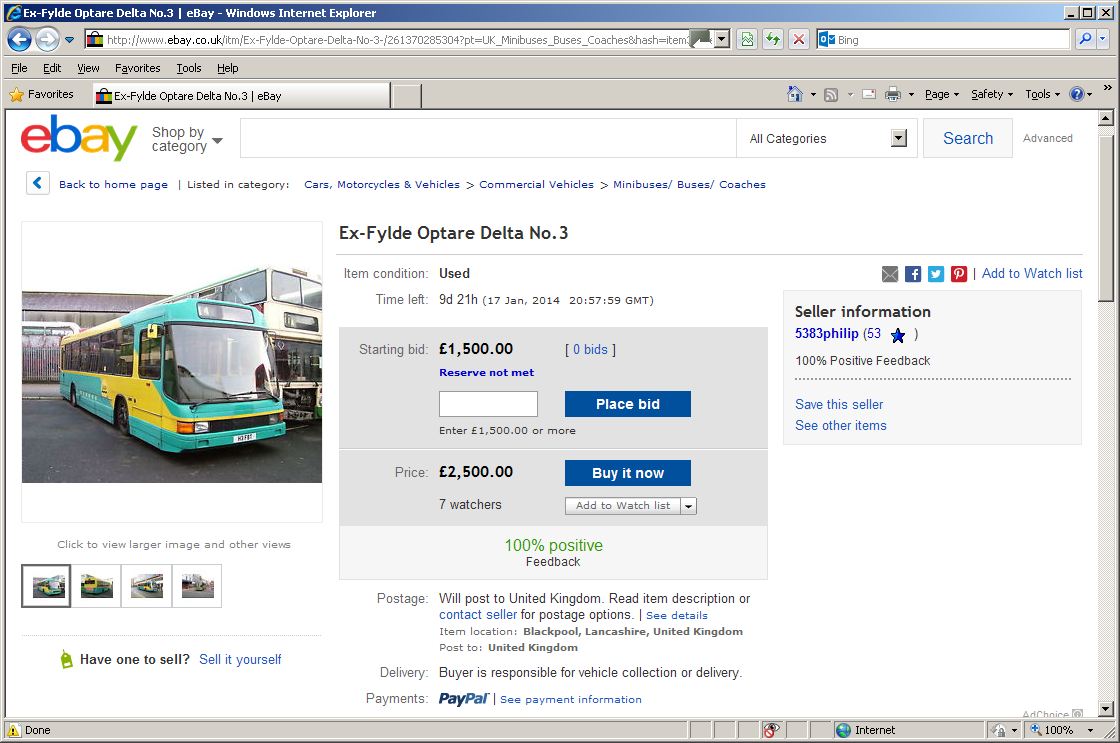Screen dimensions: 1120x743
Task: Open the Cars, Motorcycles & Vehicles category
Action: (381, 184)
